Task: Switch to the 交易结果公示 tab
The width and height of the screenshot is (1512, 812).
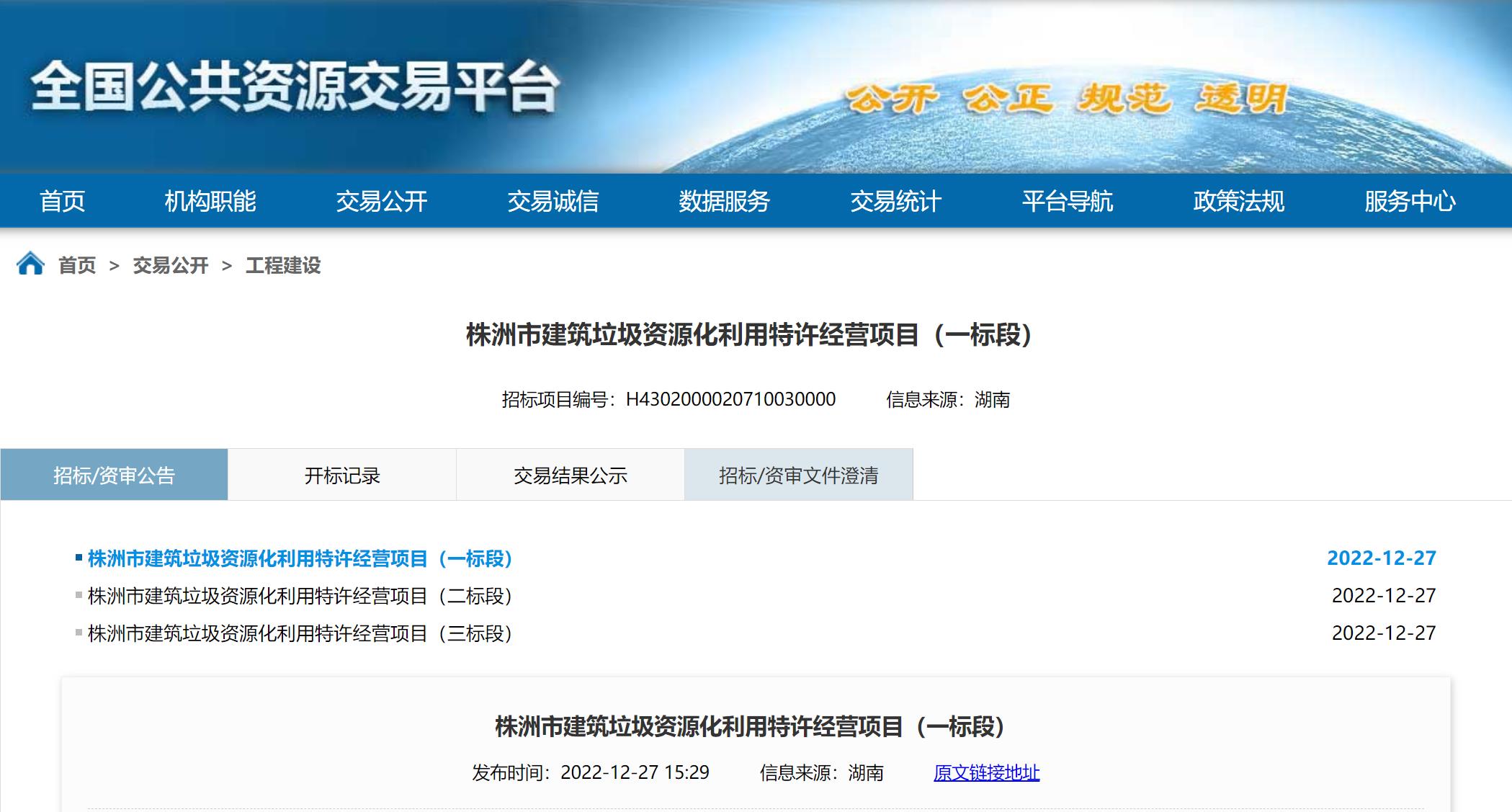Action: pos(571,475)
